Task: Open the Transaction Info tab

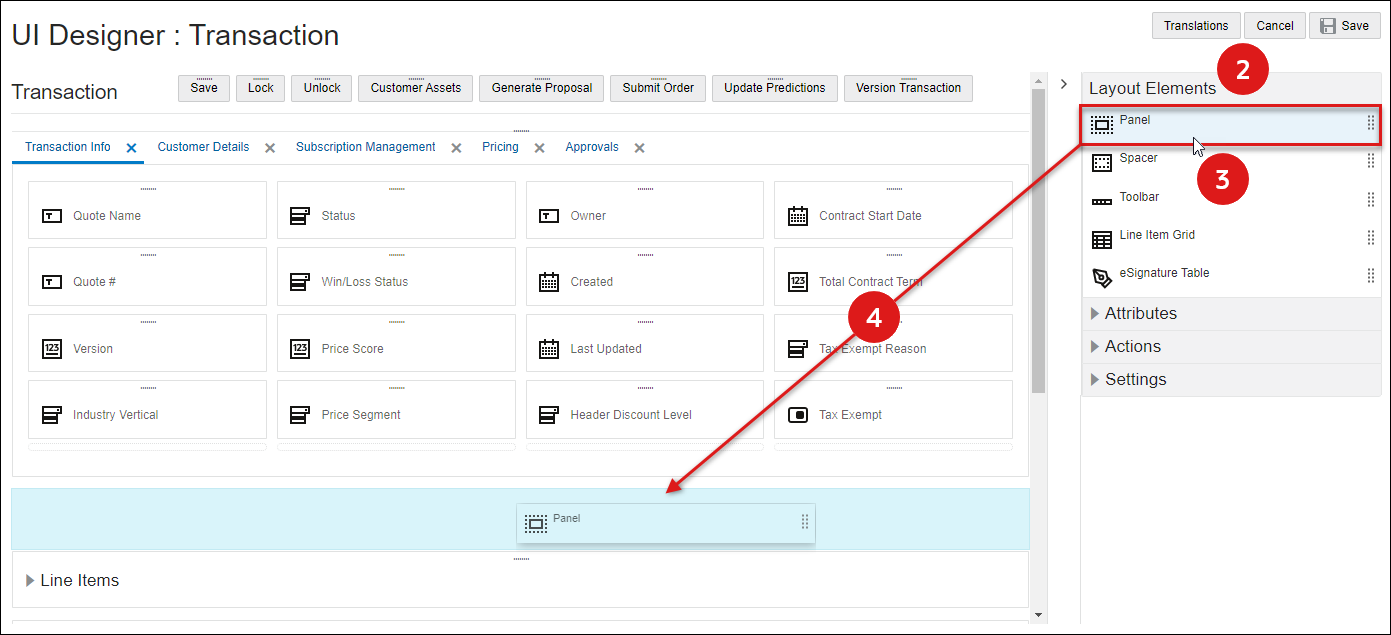Action: pos(68,147)
